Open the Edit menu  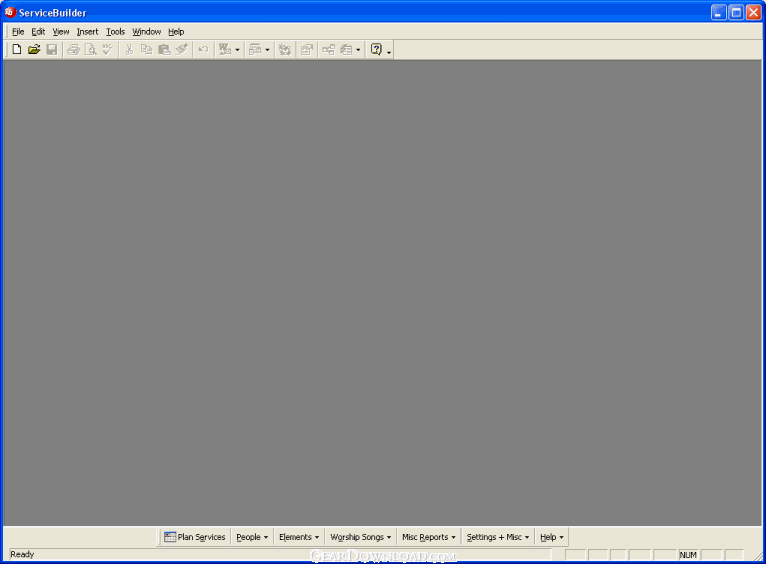pyautogui.click(x=38, y=32)
